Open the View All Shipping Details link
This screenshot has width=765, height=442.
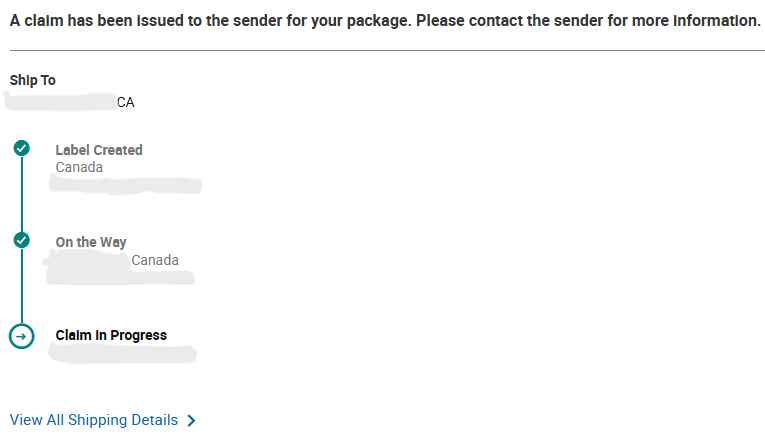tap(94, 420)
